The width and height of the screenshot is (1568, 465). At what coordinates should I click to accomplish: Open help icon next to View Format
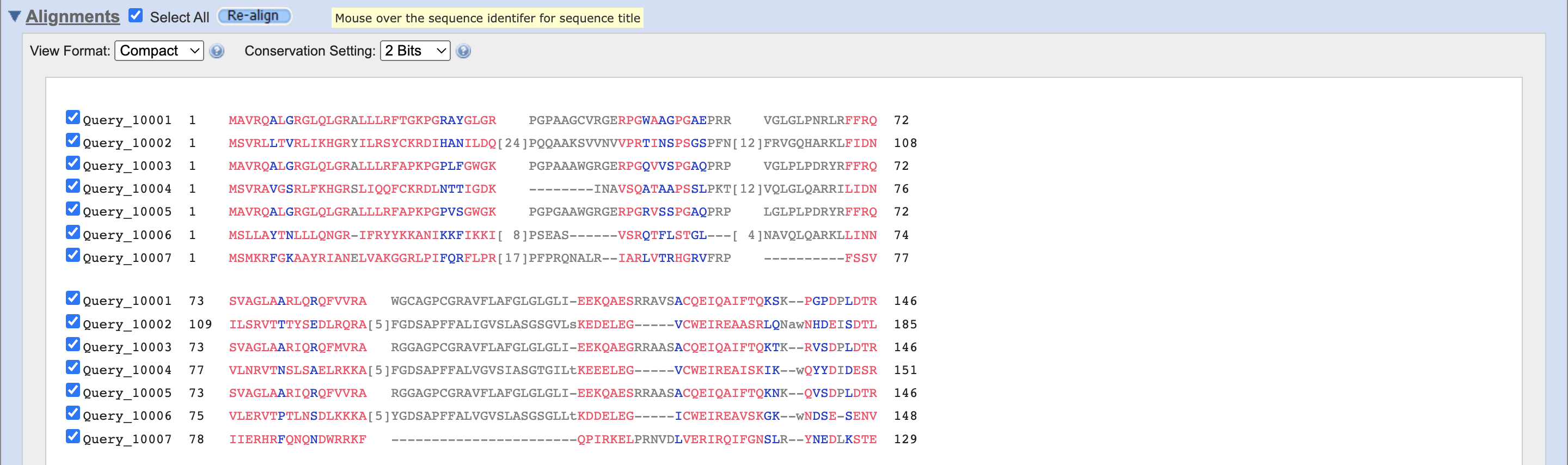[x=217, y=51]
